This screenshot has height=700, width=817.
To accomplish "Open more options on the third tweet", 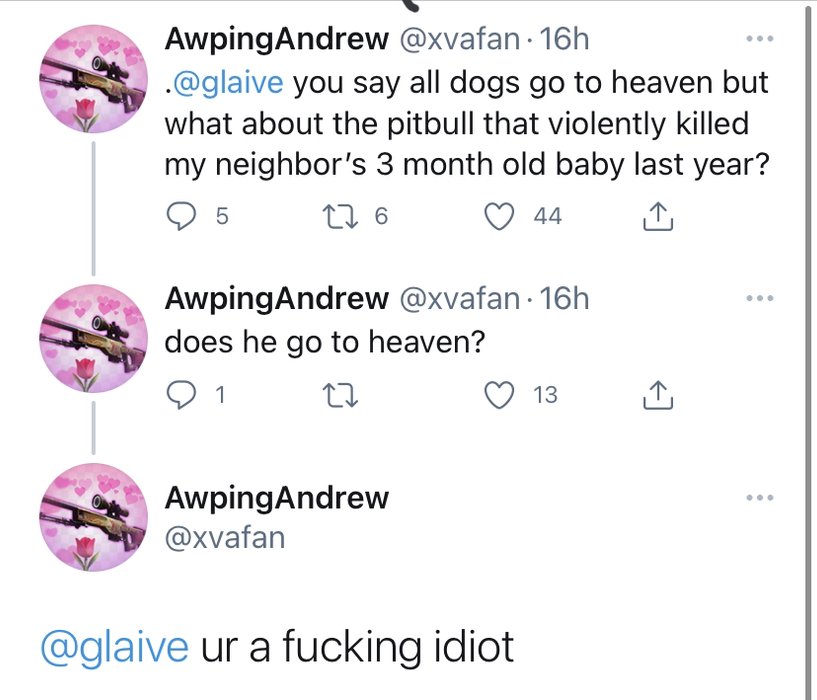I will [760, 497].
